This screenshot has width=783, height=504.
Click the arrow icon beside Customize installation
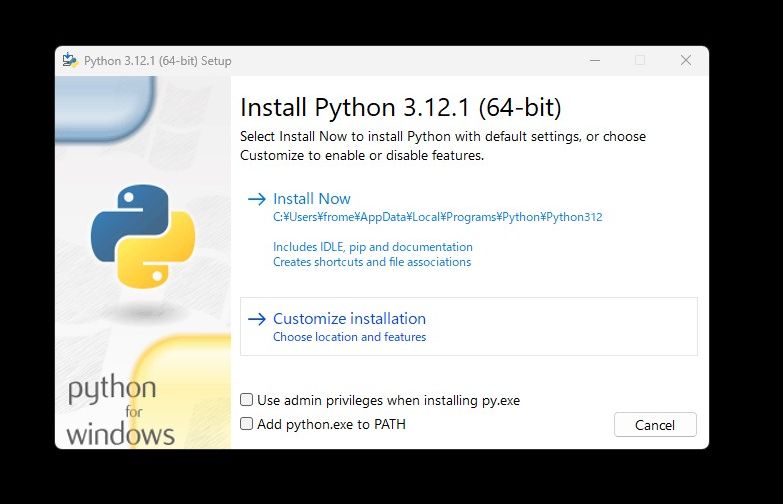(257, 319)
